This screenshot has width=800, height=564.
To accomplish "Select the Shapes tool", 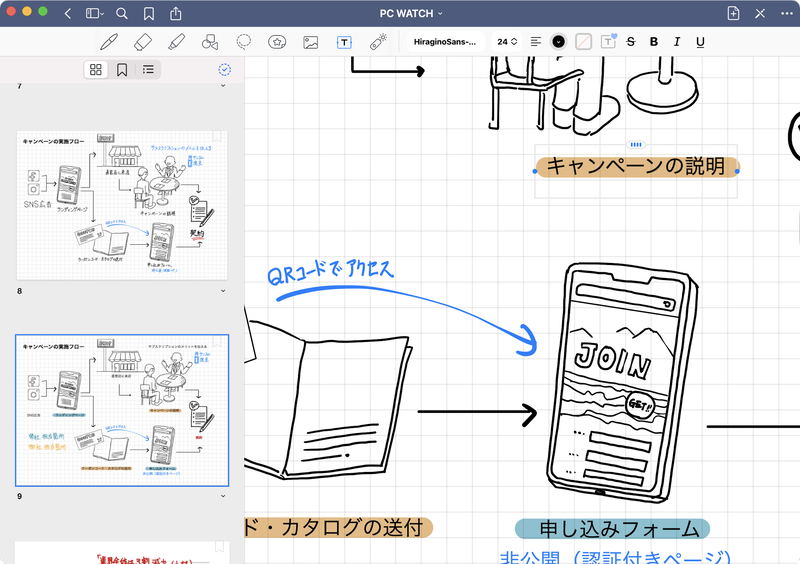I will pyautogui.click(x=210, y=42).
